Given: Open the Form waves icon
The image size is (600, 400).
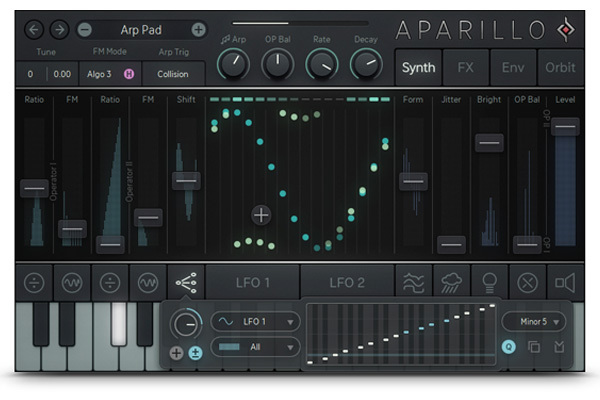Looking at the screenshot, I should [414, 283].
